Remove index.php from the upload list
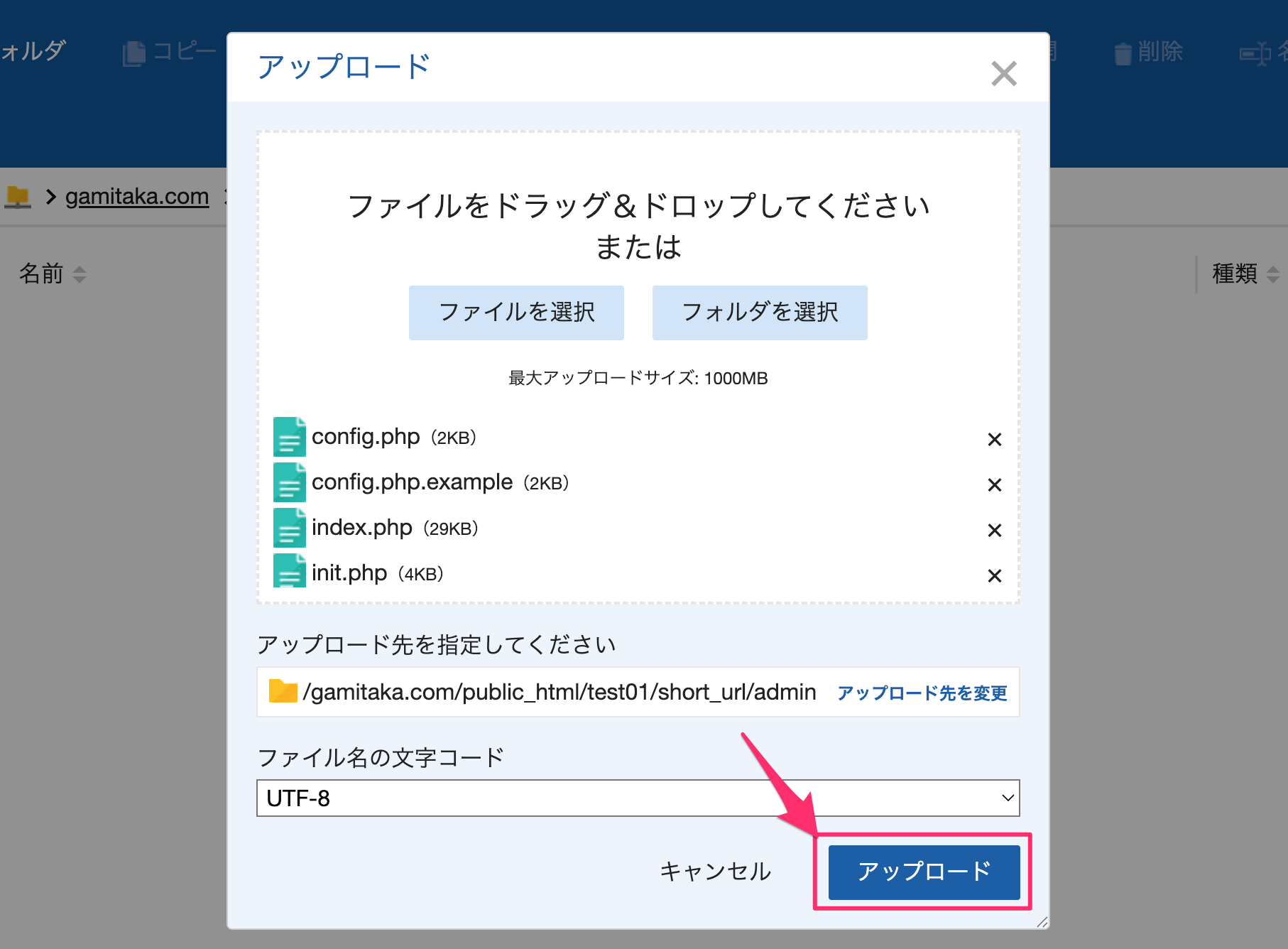Viewport: 1288px width, 949px height. click(x=994, y=531)
